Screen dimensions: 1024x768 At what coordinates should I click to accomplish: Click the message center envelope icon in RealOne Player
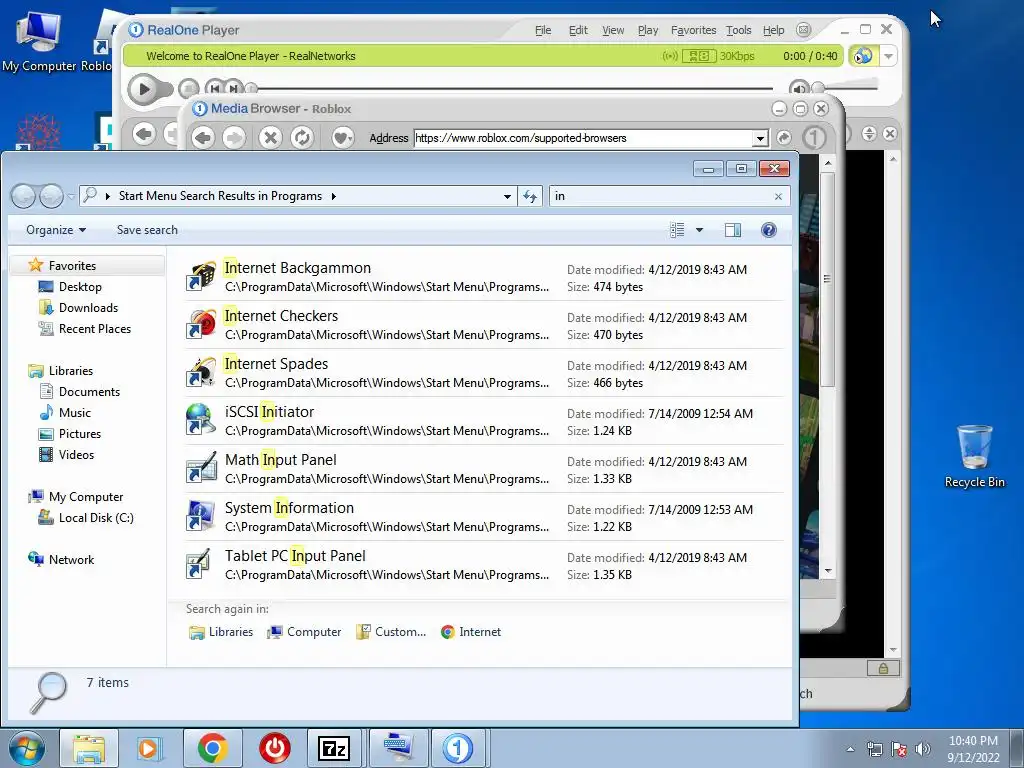[804, 30]
